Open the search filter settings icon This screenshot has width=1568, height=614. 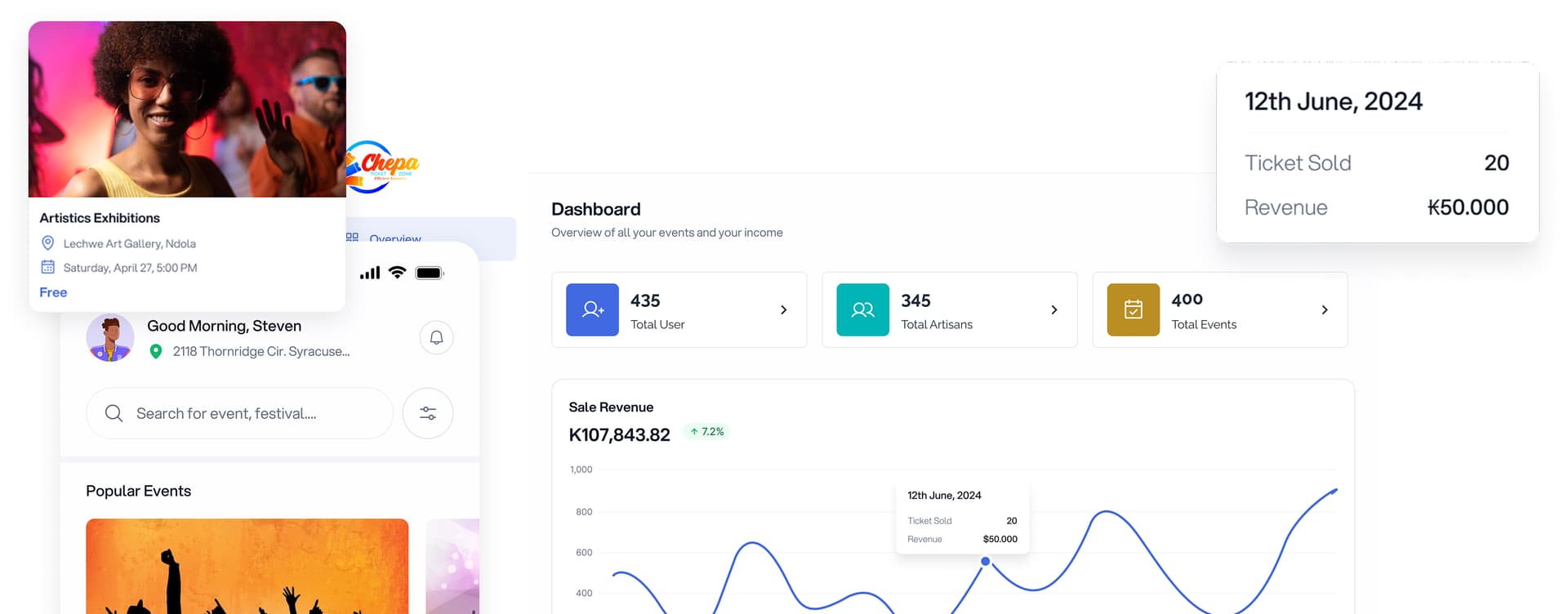[x=428, y=413]
